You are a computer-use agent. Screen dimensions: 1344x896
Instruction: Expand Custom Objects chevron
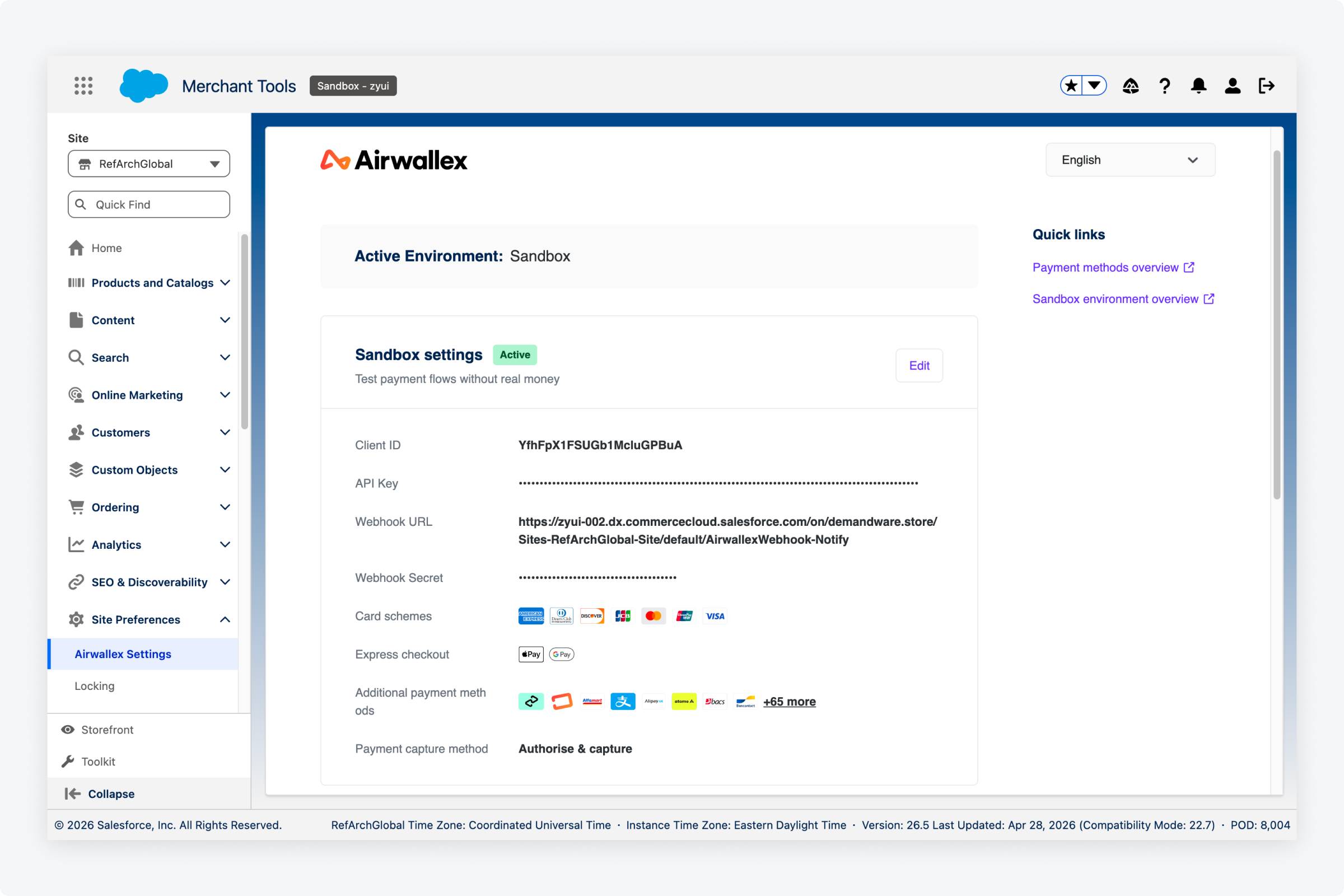(225, 470)
